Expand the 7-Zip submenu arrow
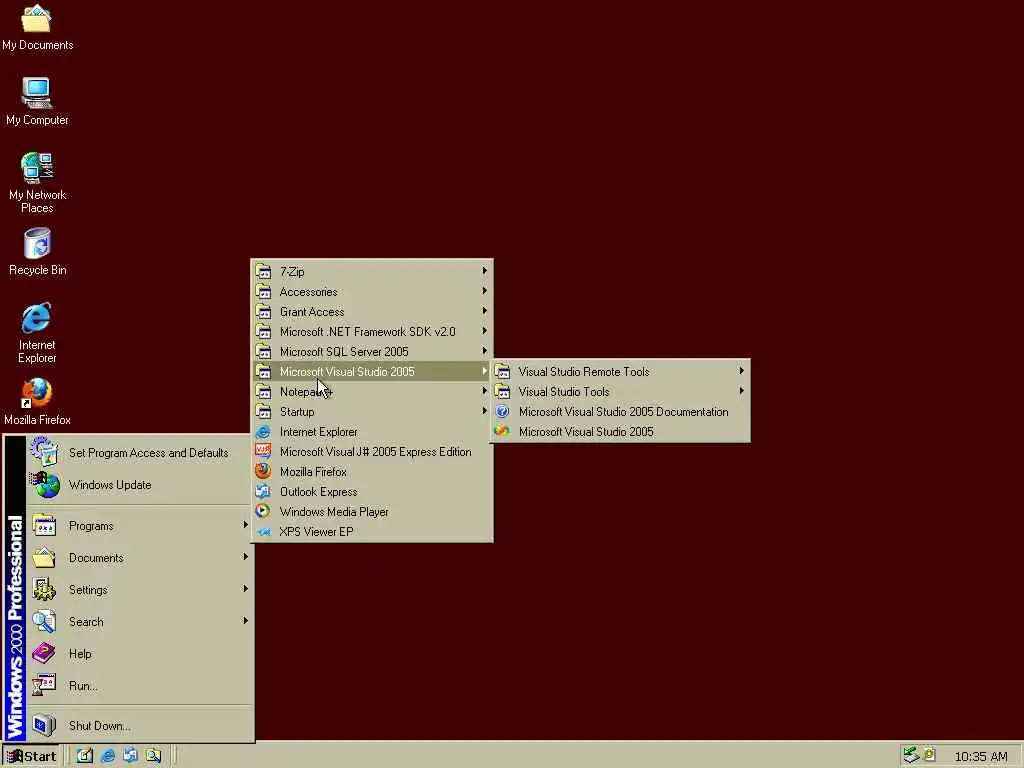This screenshot has width=1024, height=768. pyautogui.click(x=485, y=270)
